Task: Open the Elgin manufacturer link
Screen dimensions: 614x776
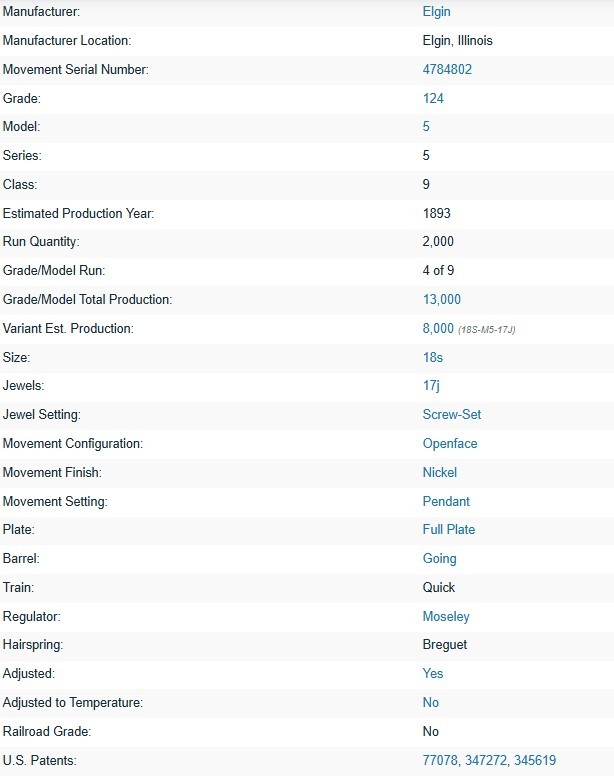Action: [x=436, y=12]
